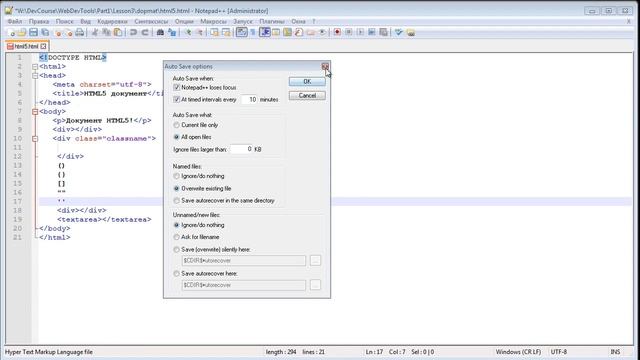The height and width of the screenshot is (360, 640).
Task: Browse folder for 'Save autorecover here'
Action: point(315,285)
